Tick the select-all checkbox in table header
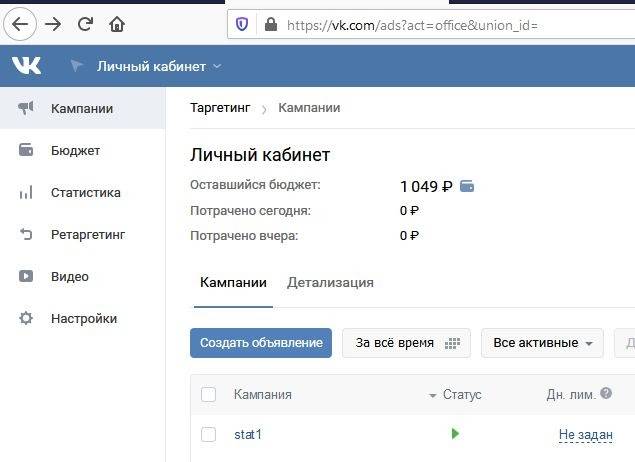The width and height of the screenshot is (635, 462). 208,395
